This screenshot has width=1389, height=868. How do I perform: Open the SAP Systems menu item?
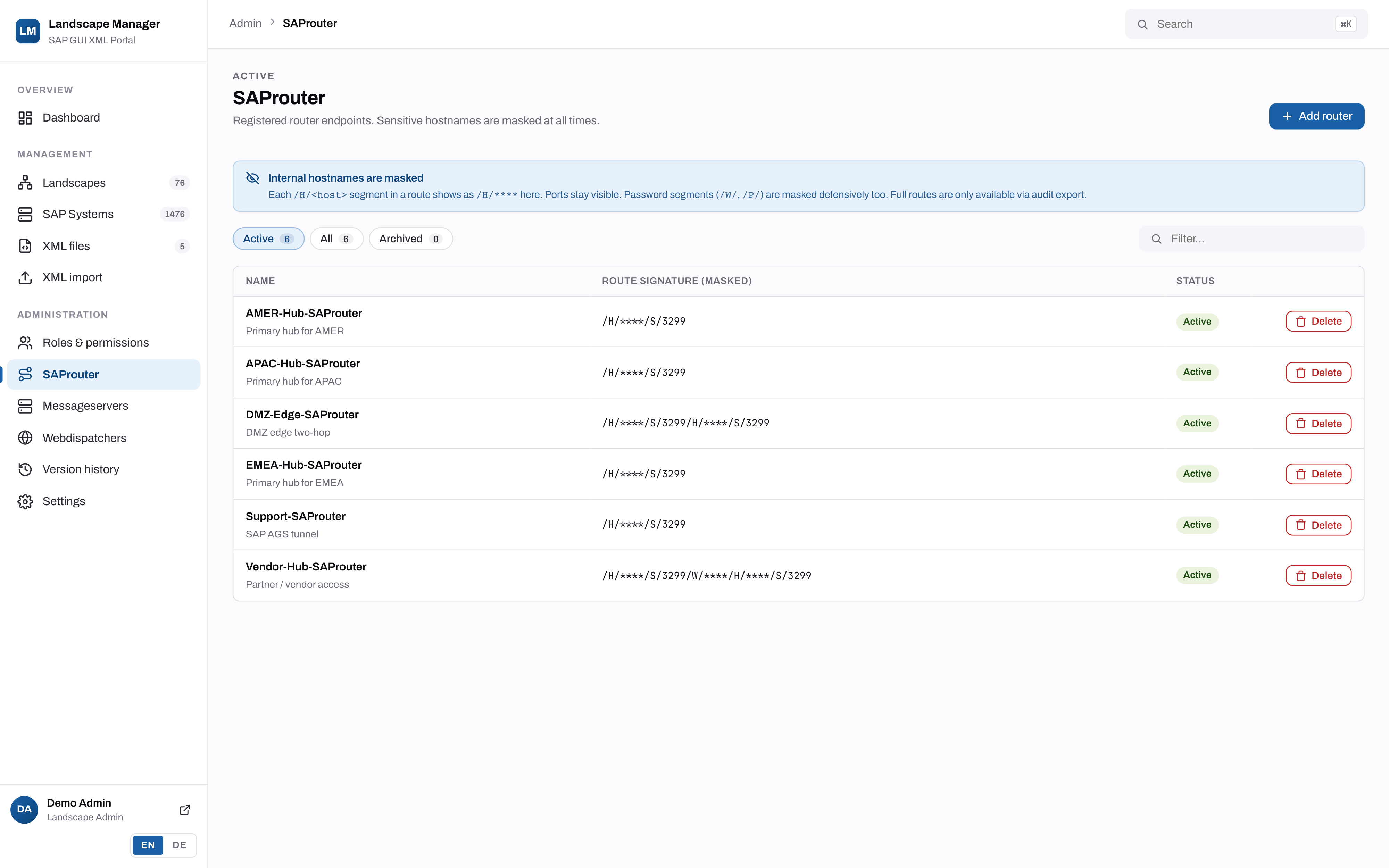coord(104,214)
